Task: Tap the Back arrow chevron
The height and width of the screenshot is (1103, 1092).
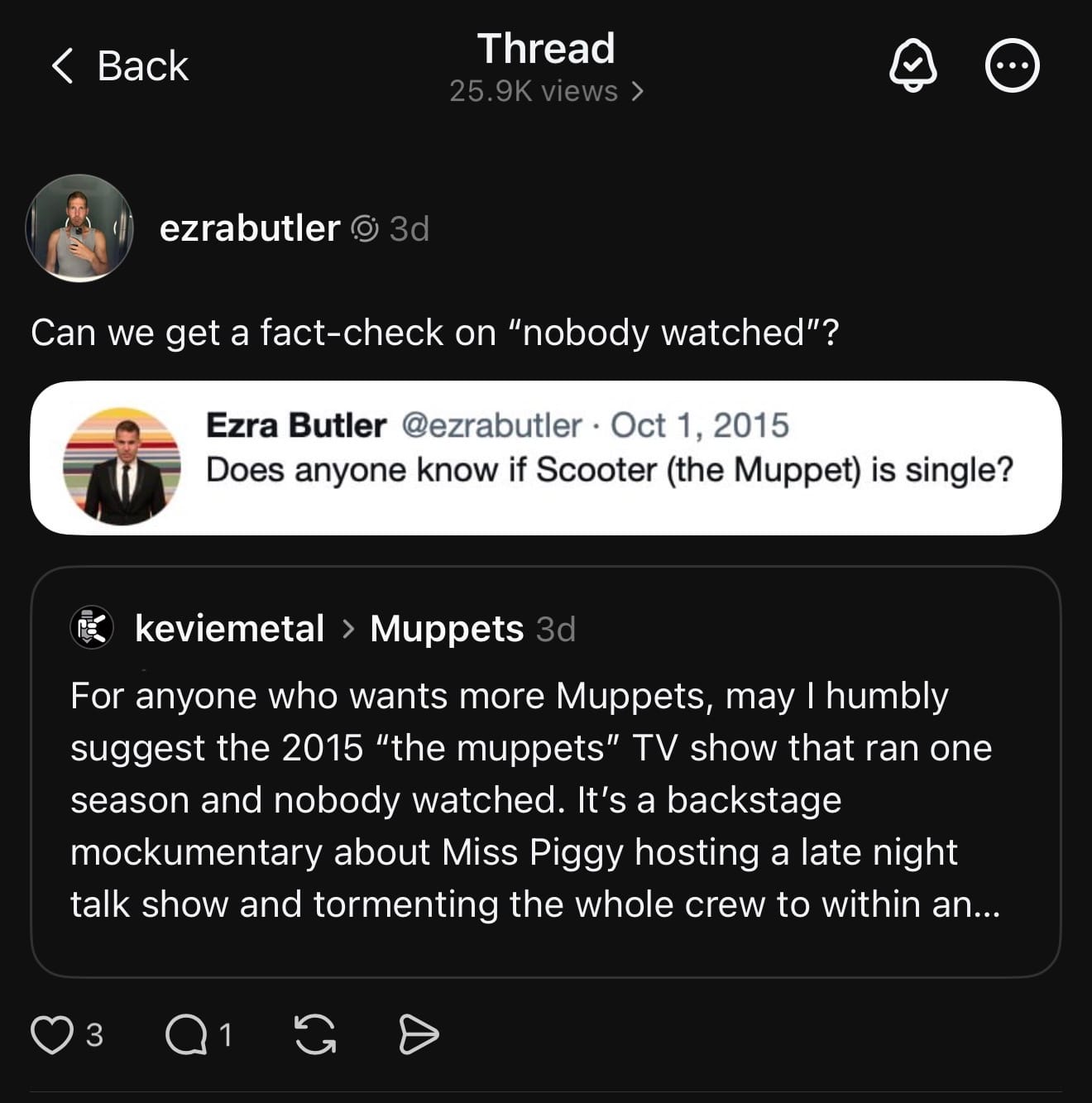Action: coord(63,66)
